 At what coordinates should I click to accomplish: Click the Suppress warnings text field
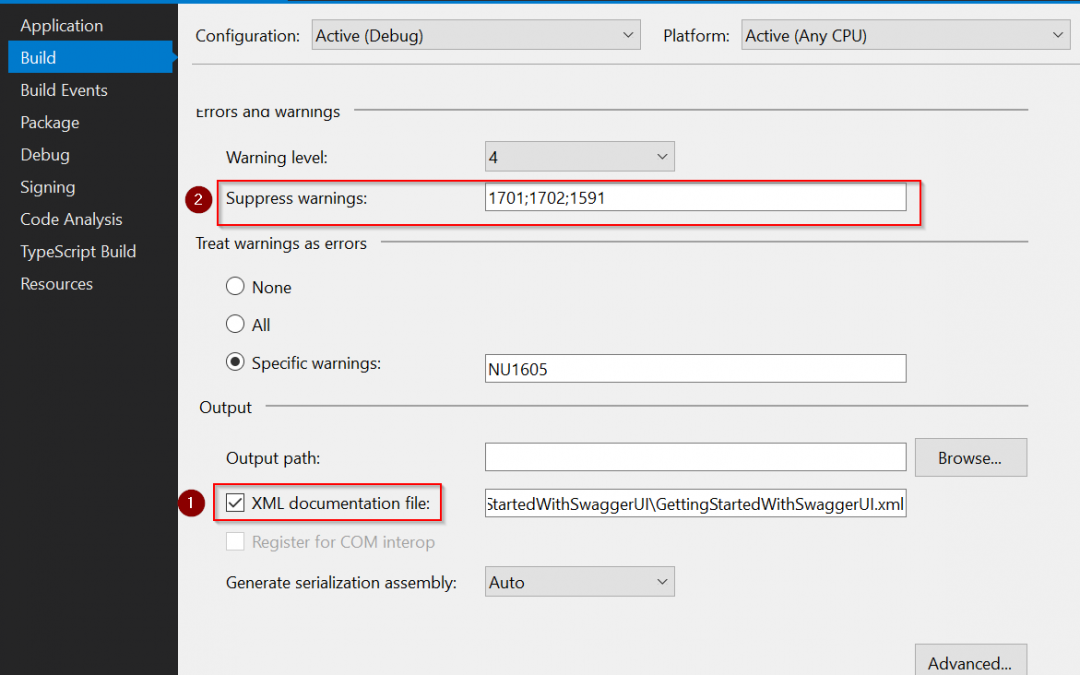[695, 198]
